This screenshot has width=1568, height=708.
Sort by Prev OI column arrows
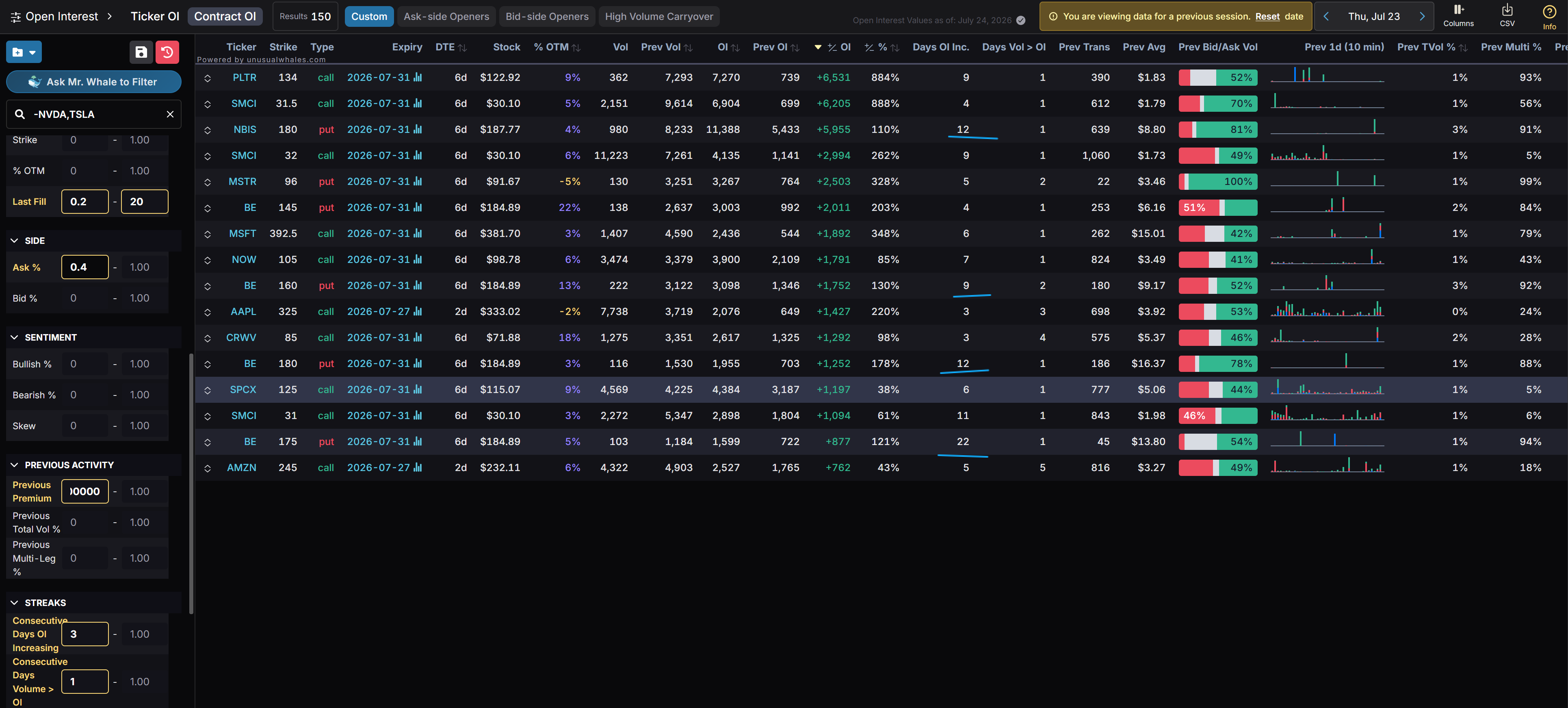[795, 48]
